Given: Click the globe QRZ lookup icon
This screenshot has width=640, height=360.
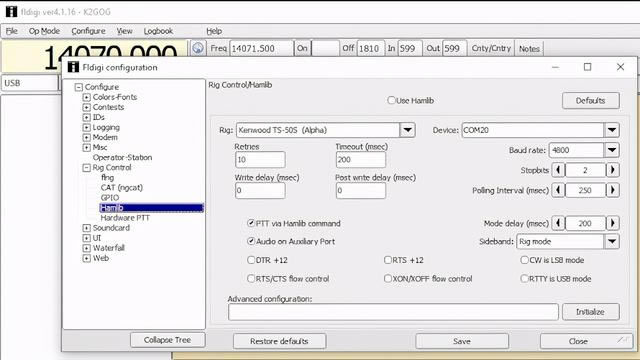Looking at the screenshot, I should coord(198,48).
